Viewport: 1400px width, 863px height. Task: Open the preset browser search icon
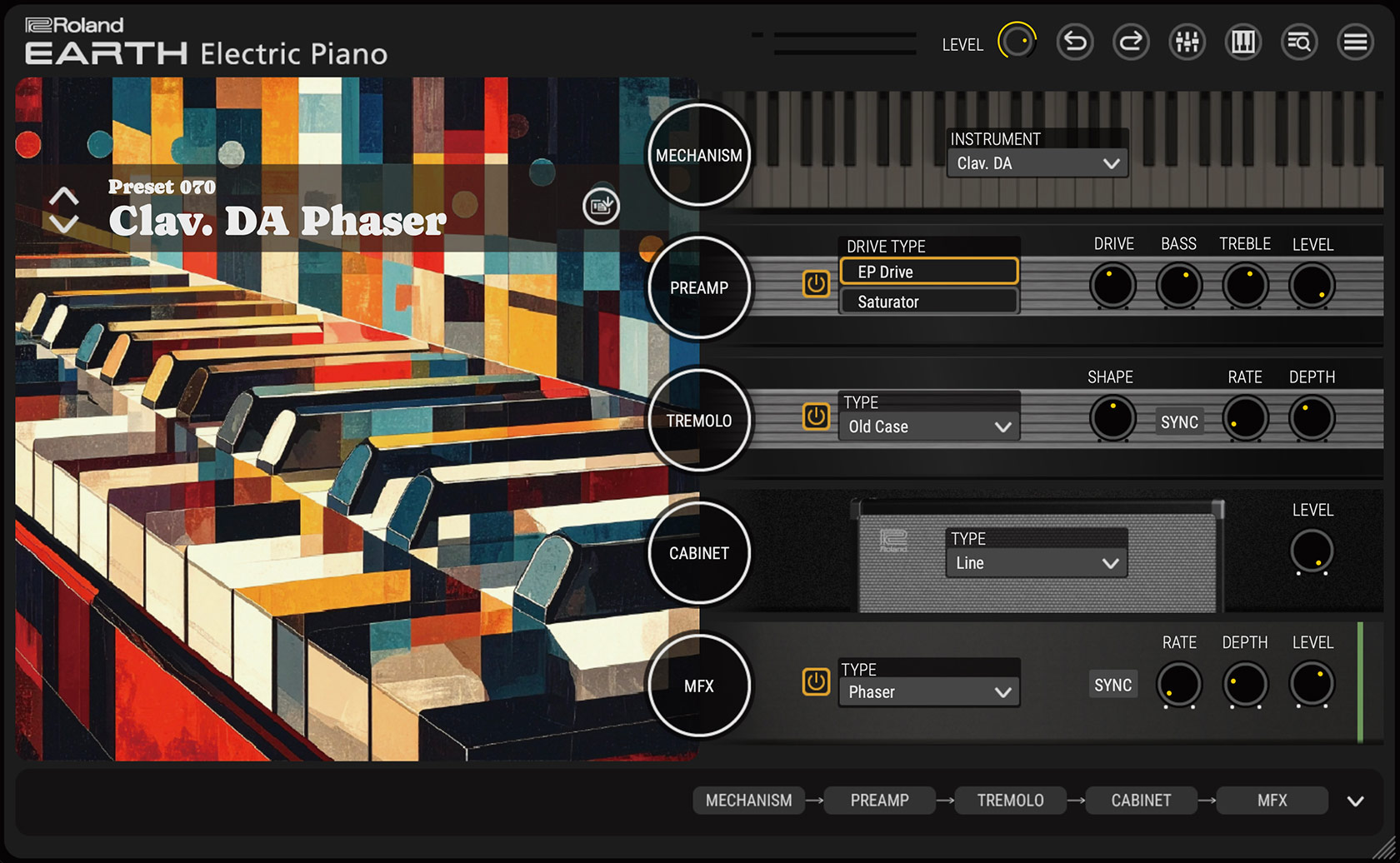1299,42
